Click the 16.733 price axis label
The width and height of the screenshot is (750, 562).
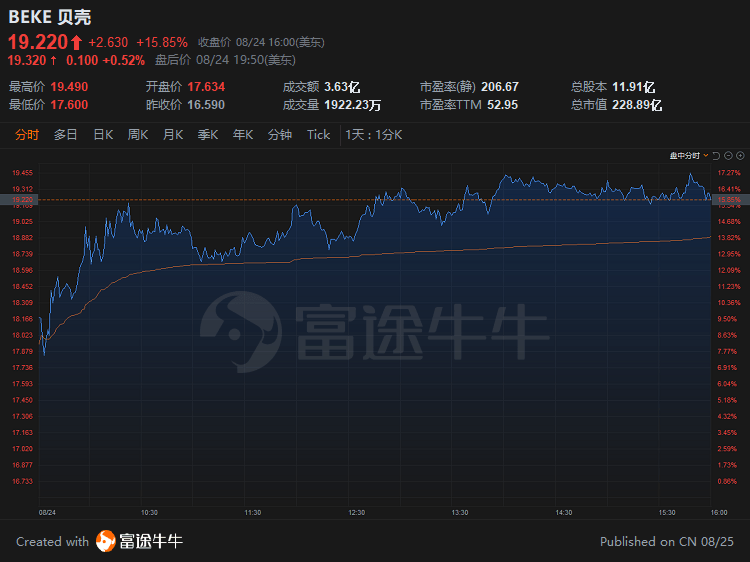[22, 481]
